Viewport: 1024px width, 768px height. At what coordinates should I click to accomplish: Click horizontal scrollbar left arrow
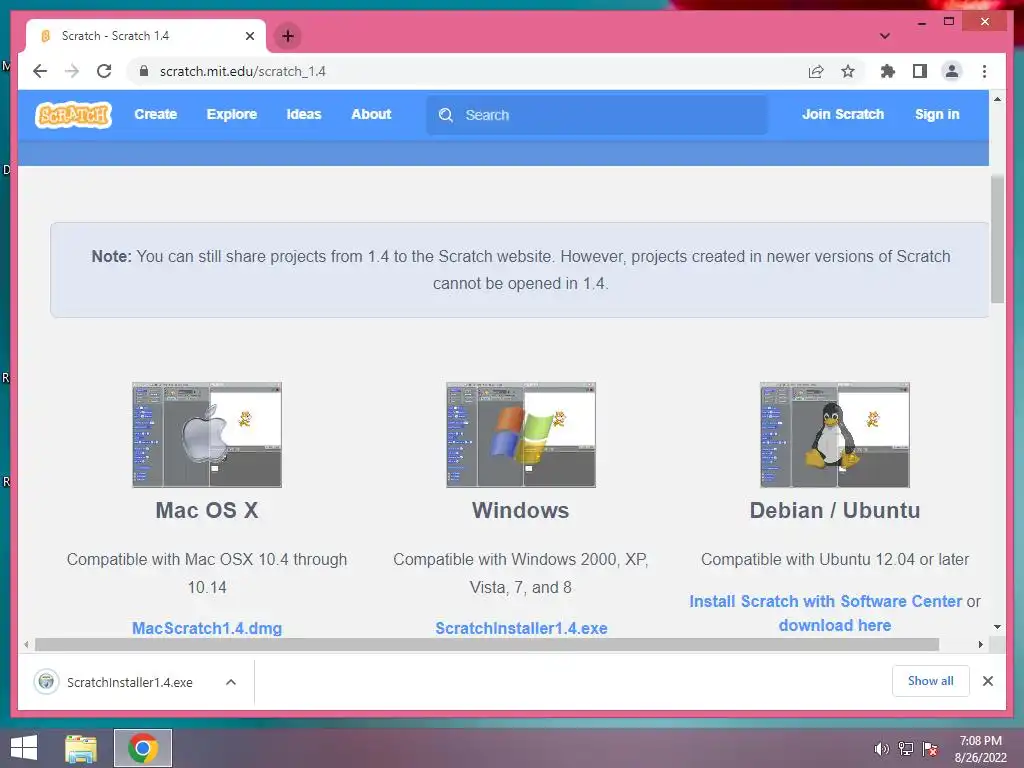click(x=26, y=645)
